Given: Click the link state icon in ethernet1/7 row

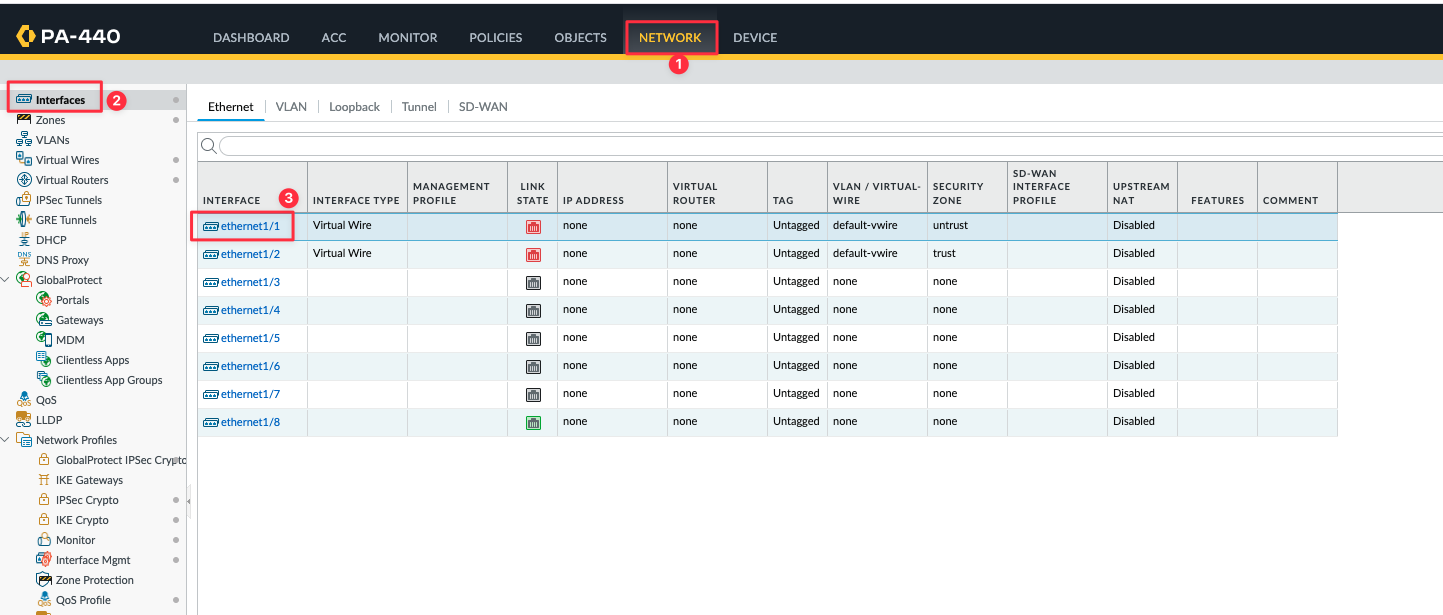Looking at the screenshot, I should 533,395.
